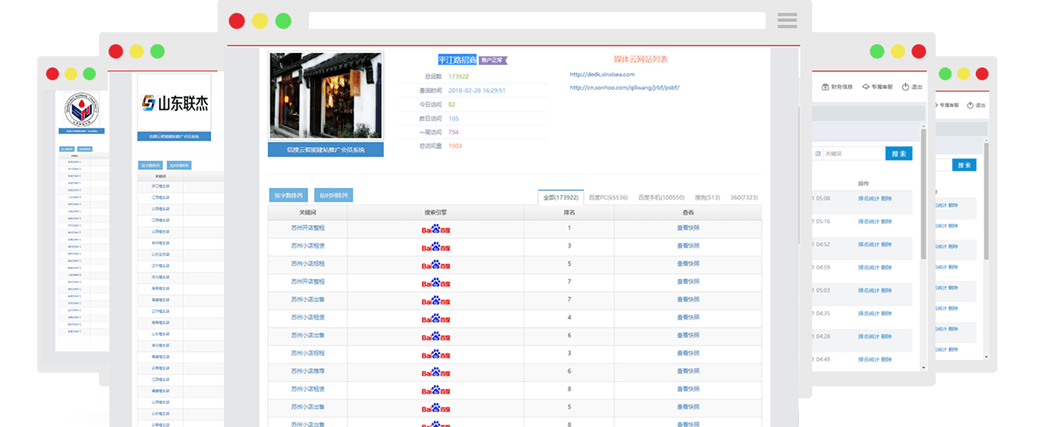
Task: Click the 关键词 column header
Action: 307,212
